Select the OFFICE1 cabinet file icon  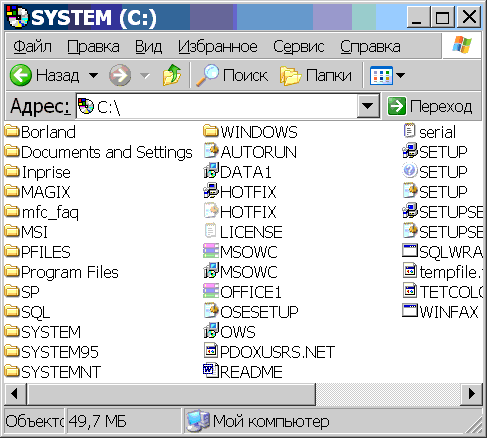(x=211, y=291)
